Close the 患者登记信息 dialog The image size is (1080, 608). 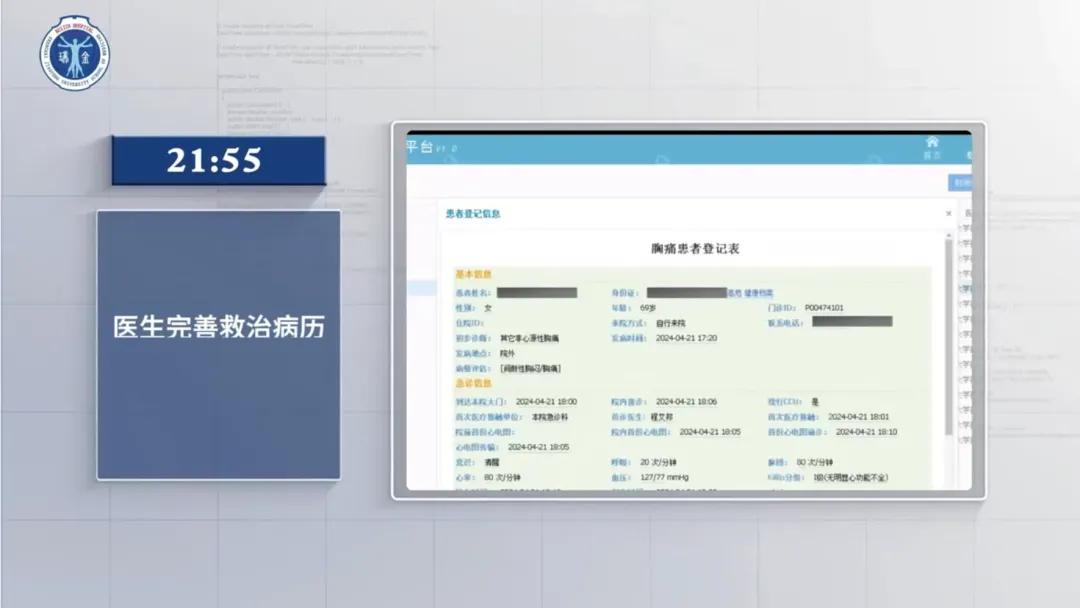coord(948,214)
